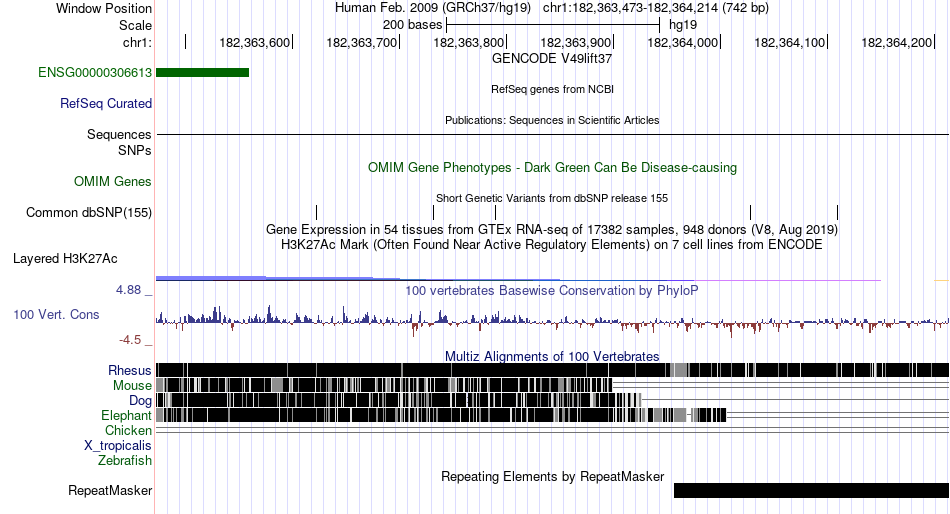950x514 pixels.
Task: Click the 200 bases scale bar
Action: pos(553,25)
